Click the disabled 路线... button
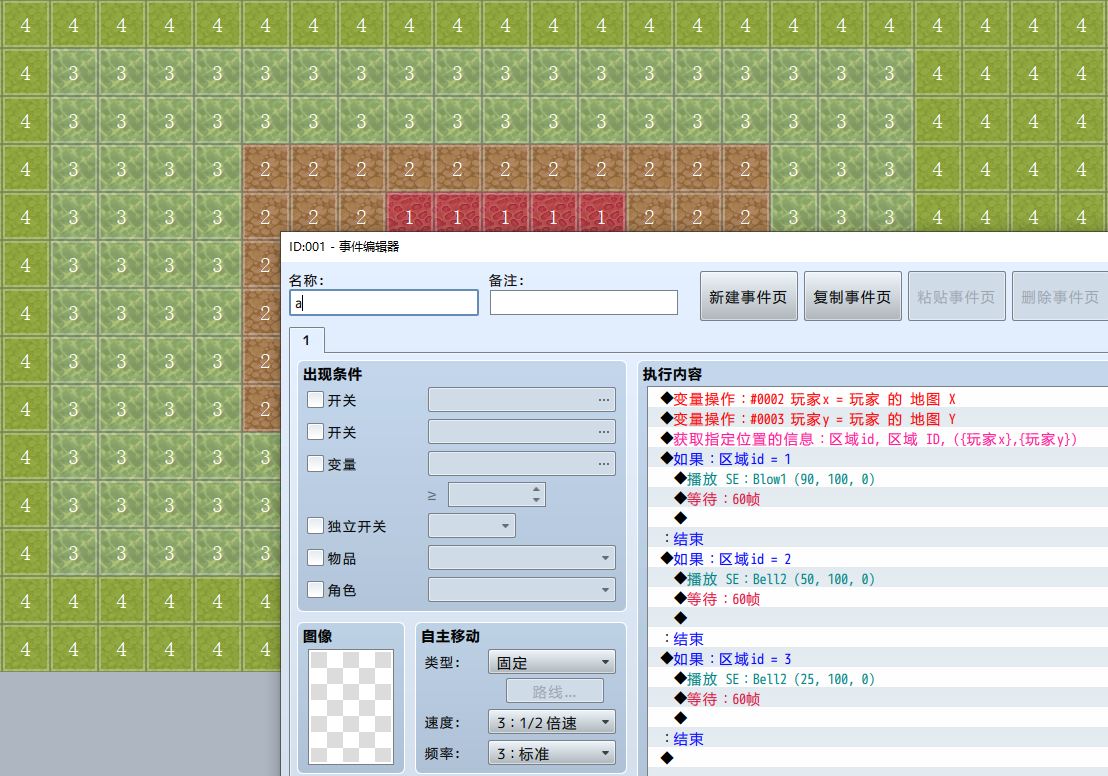Viewport: 1108px width, 776px height. (555, 692)
